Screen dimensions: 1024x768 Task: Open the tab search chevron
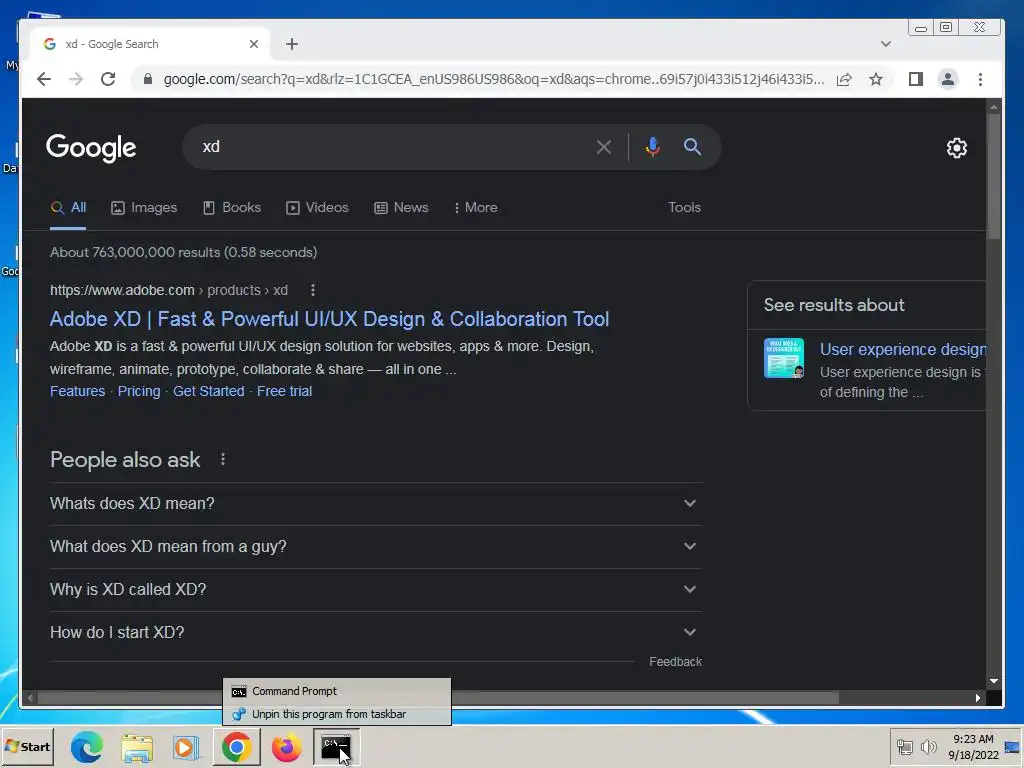click(x=886, y=44)
